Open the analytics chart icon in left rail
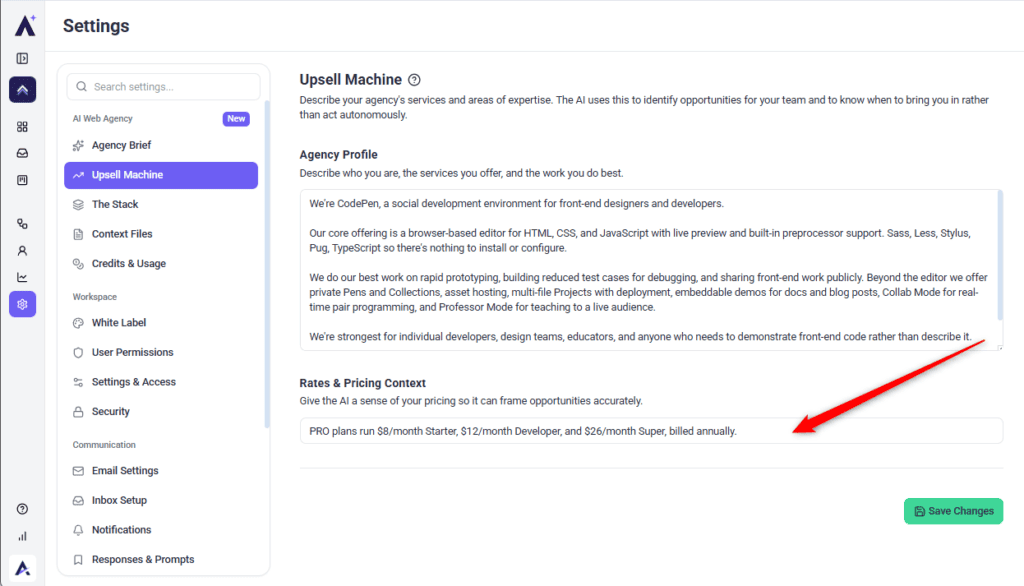This screenshot has height=586, width=1024. (x=22, y=278)
